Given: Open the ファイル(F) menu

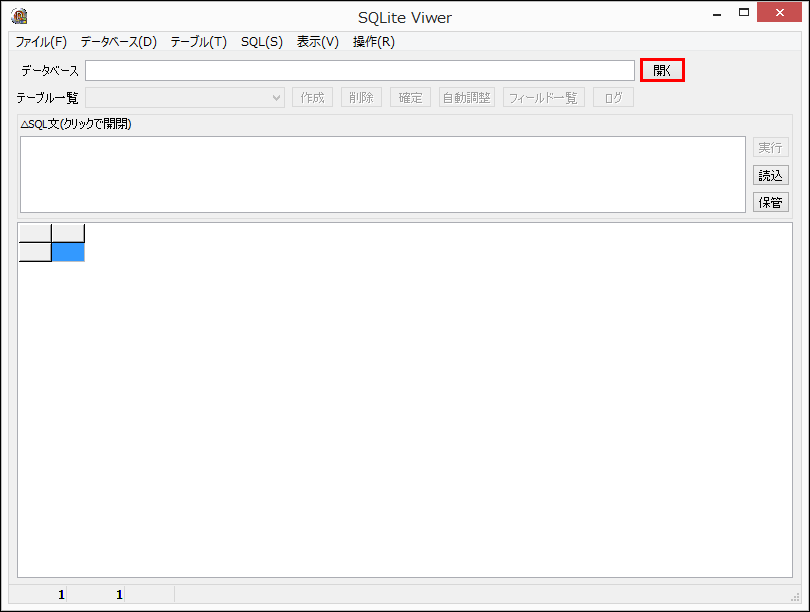Looking at the screenshot, I should [x=41, y=42].
